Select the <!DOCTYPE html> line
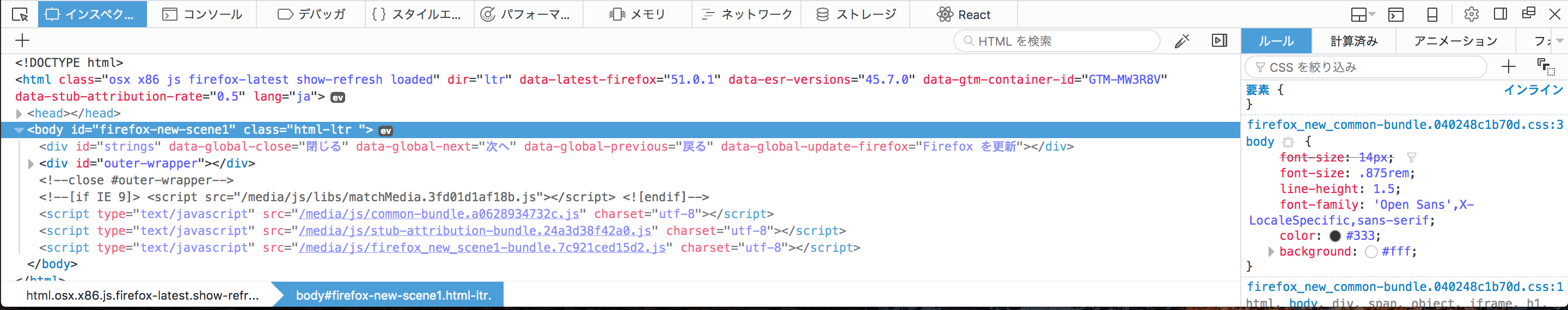The width and height of the screenshot is (1568, 310). (x=69, y=63)
